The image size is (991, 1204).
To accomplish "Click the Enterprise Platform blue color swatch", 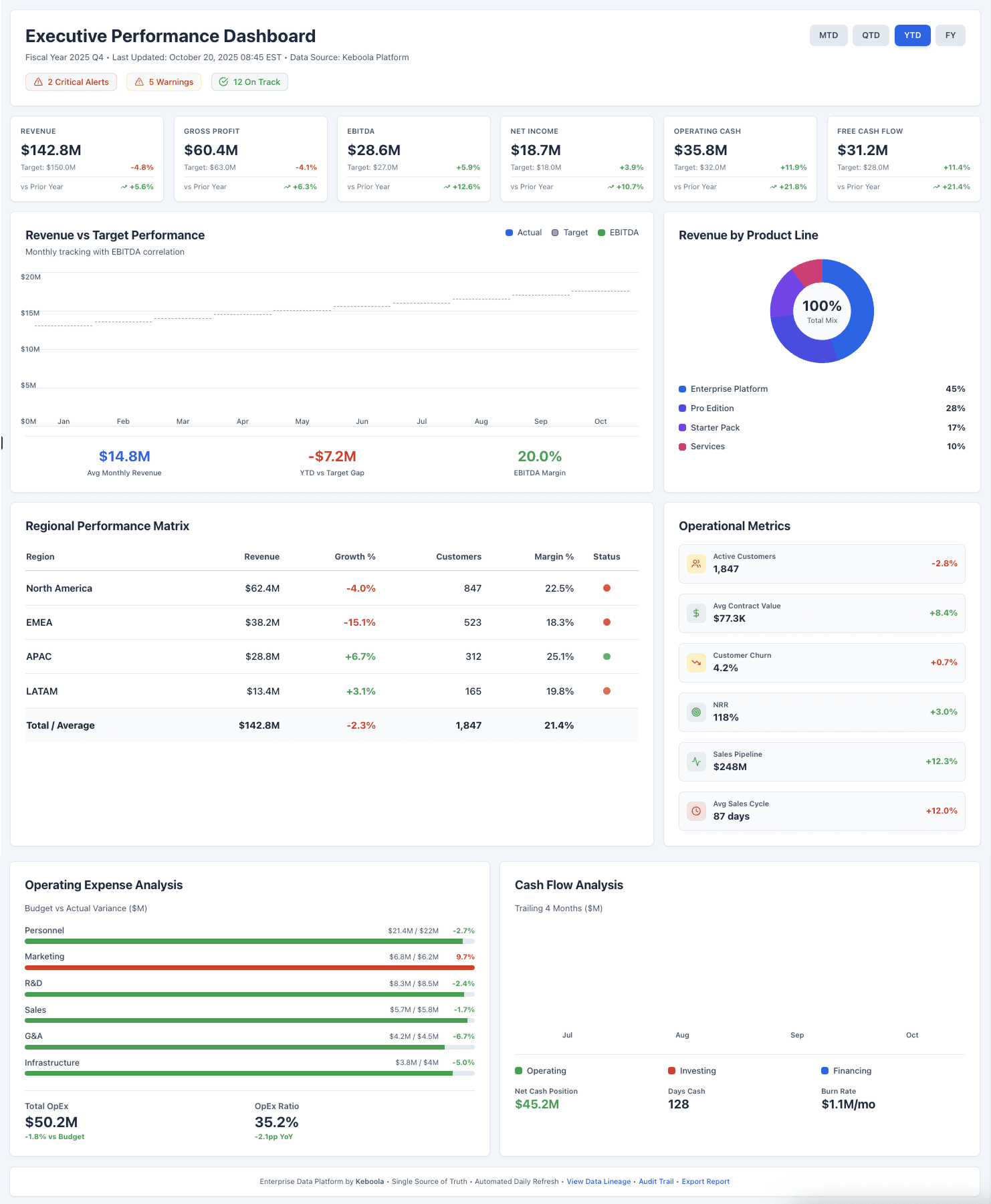I will point(682,389).
